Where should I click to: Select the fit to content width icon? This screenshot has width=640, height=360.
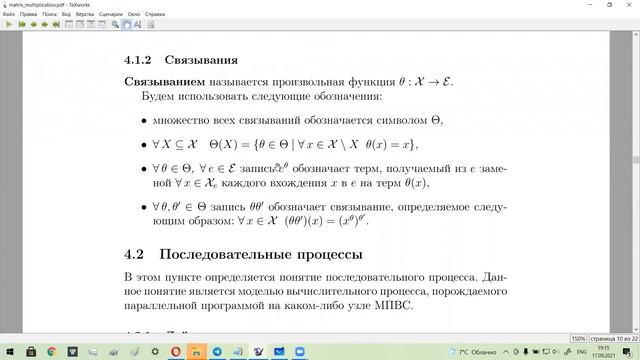tap(102, 24)
